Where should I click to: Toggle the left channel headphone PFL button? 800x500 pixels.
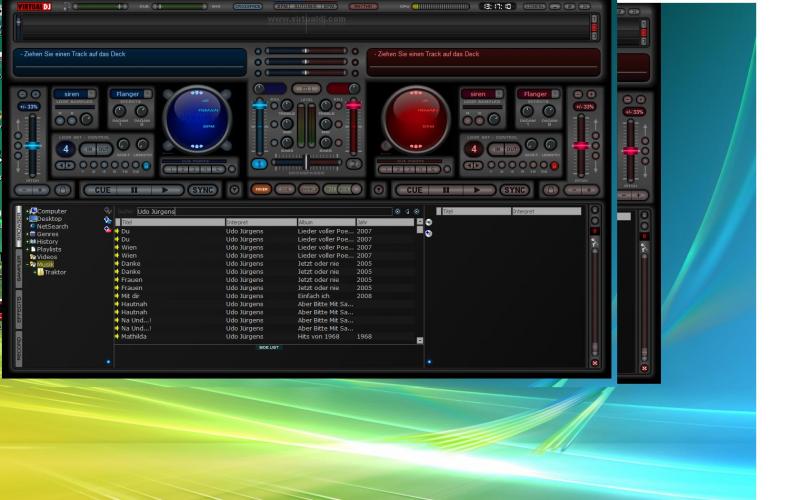pos(259,164)
